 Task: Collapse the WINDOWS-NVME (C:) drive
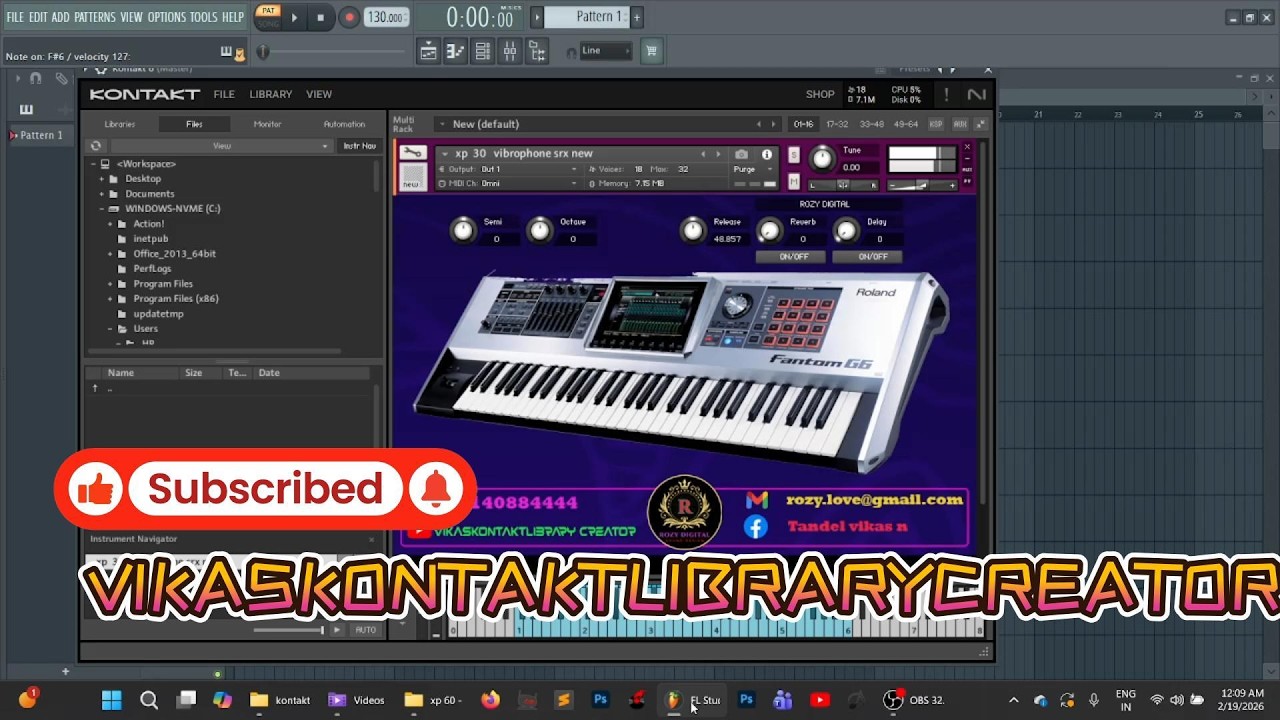point(102,209)
